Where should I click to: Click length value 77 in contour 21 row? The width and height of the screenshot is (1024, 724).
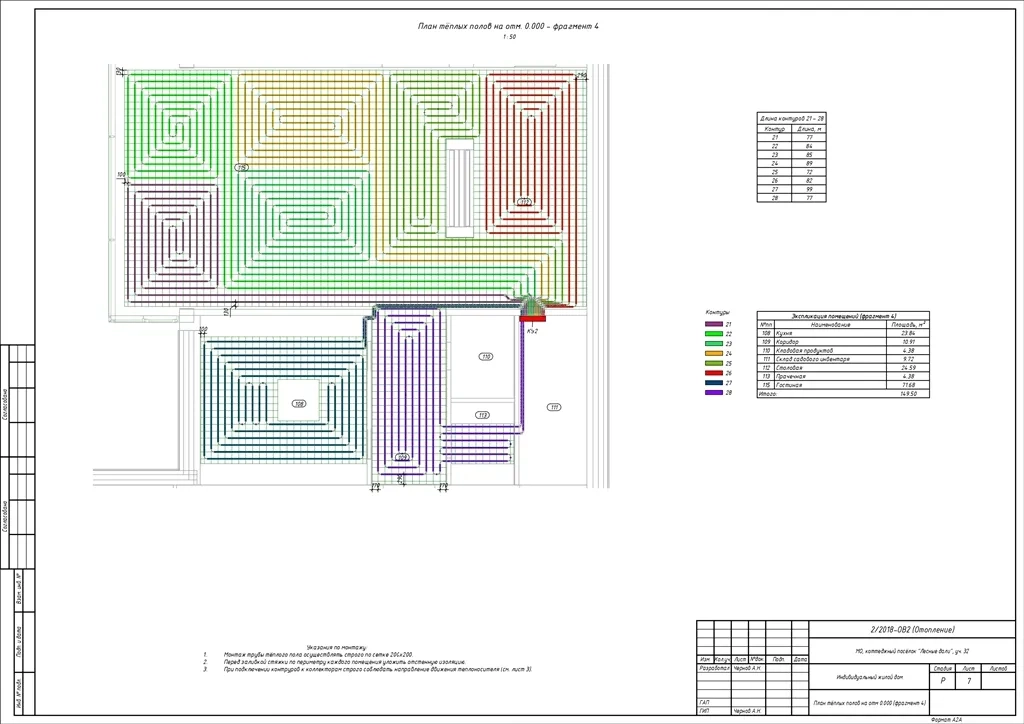pyautogui.click(x=809, y=138)
